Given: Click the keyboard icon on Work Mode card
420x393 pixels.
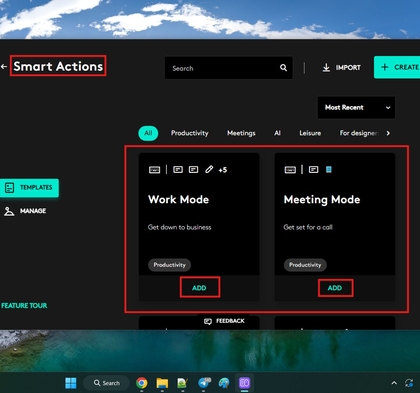Looking at the screenshot, I should coord(154,170).
